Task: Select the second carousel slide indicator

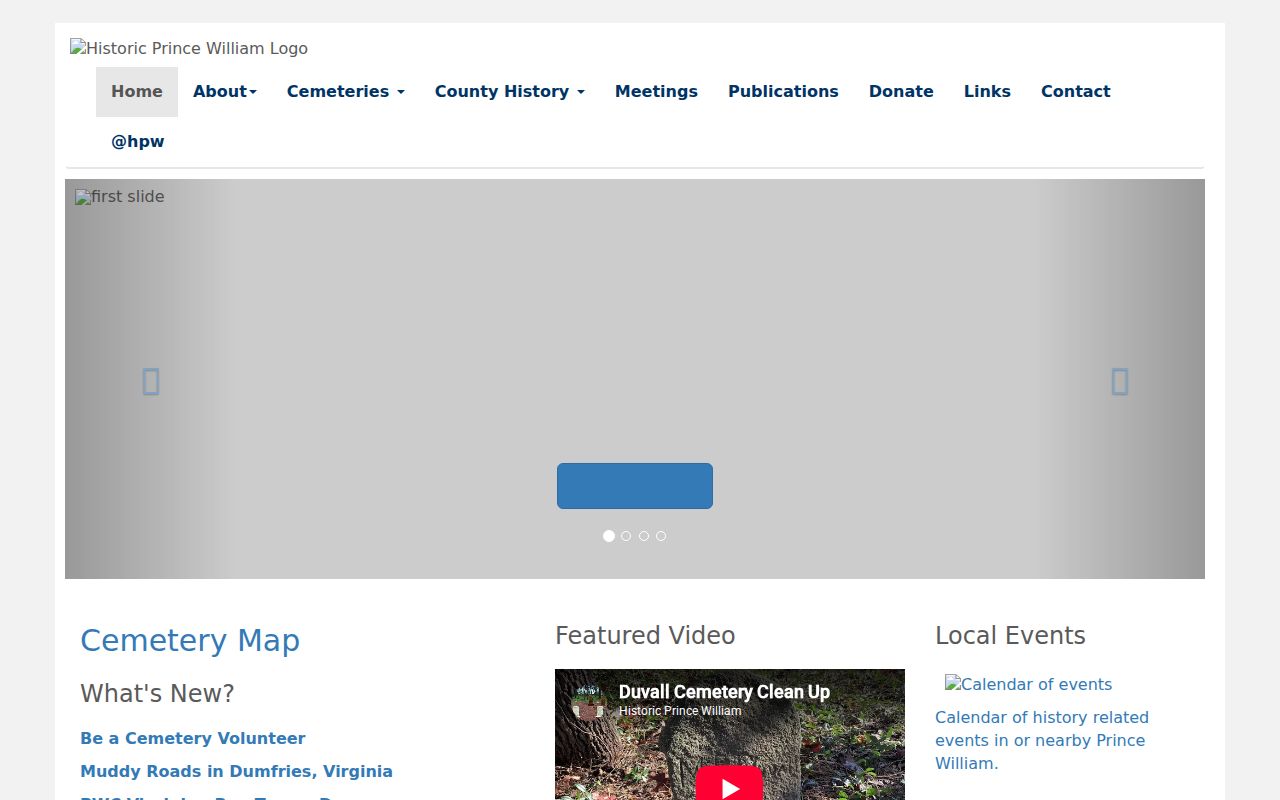Action: click(626, 536)
